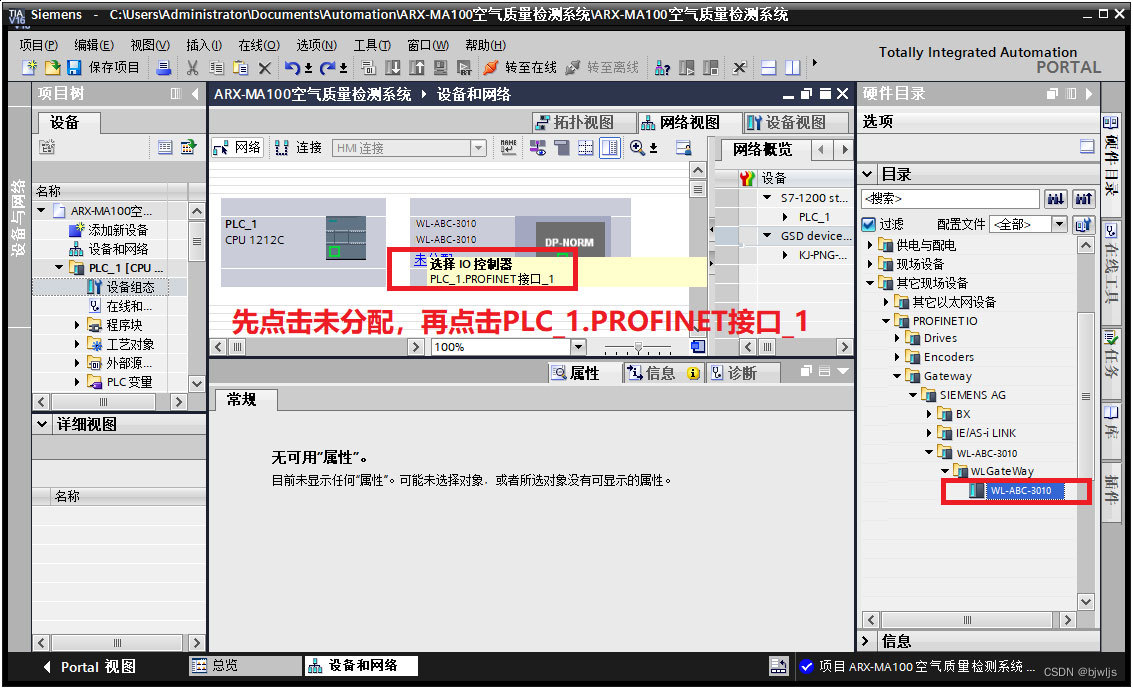Switch to Portal 视图
Image resolution: width=1133 pixels, height=689 pixels.
[x=90, y=666]
